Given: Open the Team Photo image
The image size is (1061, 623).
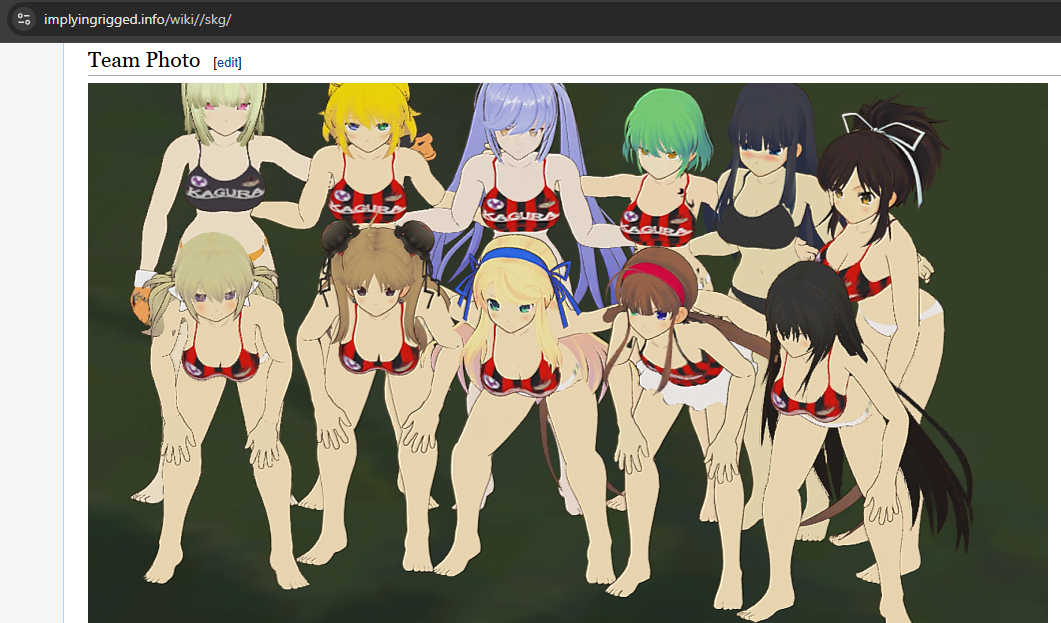Looking at the screenshot, I should (x=568, y=352).
